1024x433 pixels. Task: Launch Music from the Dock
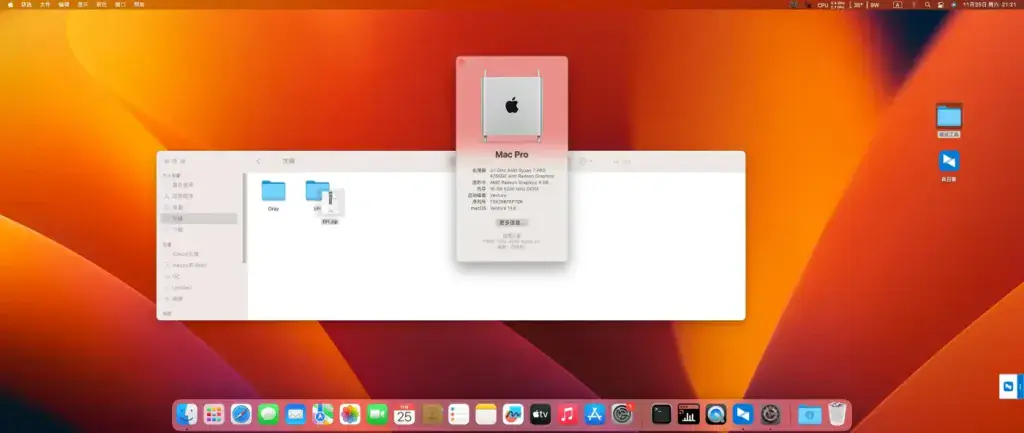click(568, 414)
